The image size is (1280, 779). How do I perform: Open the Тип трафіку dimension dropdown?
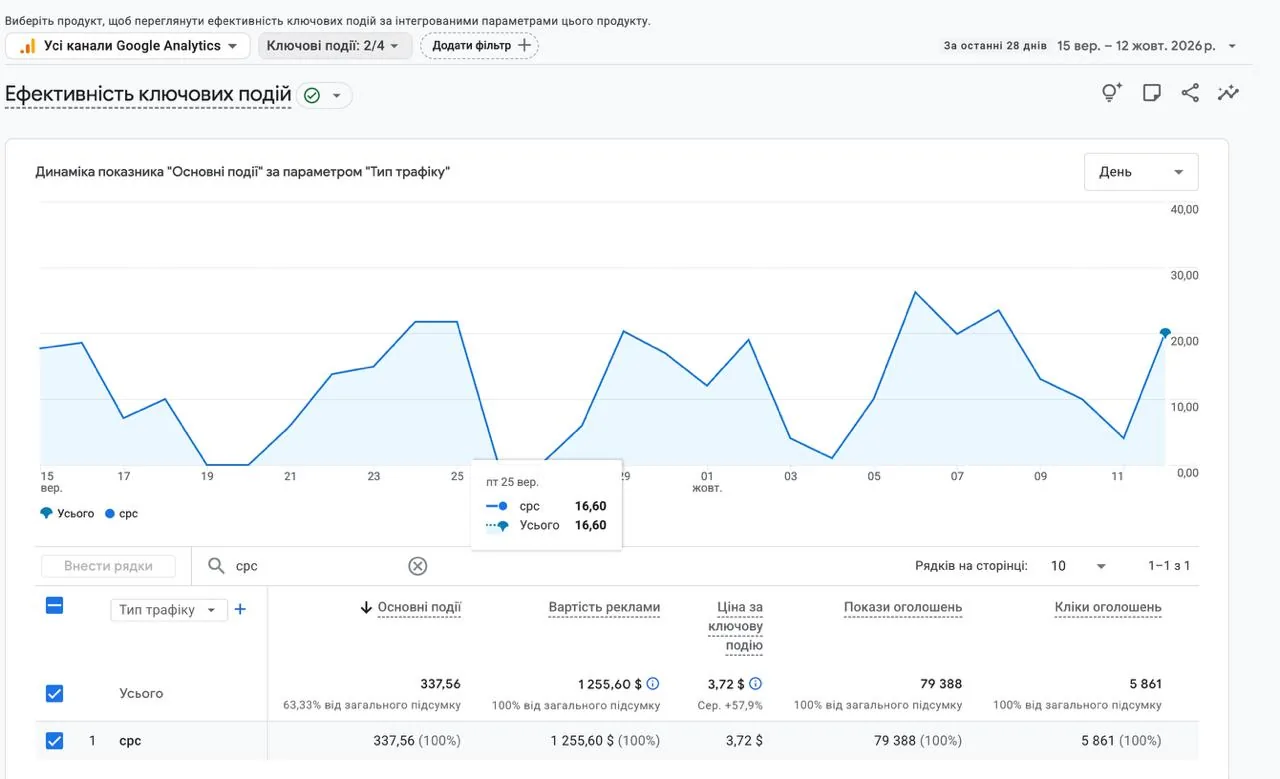click(x=168, y=610)
